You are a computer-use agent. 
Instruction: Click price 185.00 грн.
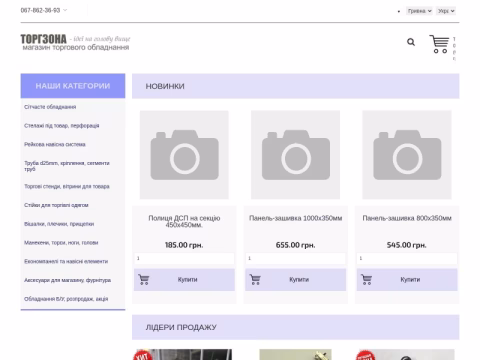pyautogui.click(x=184, y=245)
